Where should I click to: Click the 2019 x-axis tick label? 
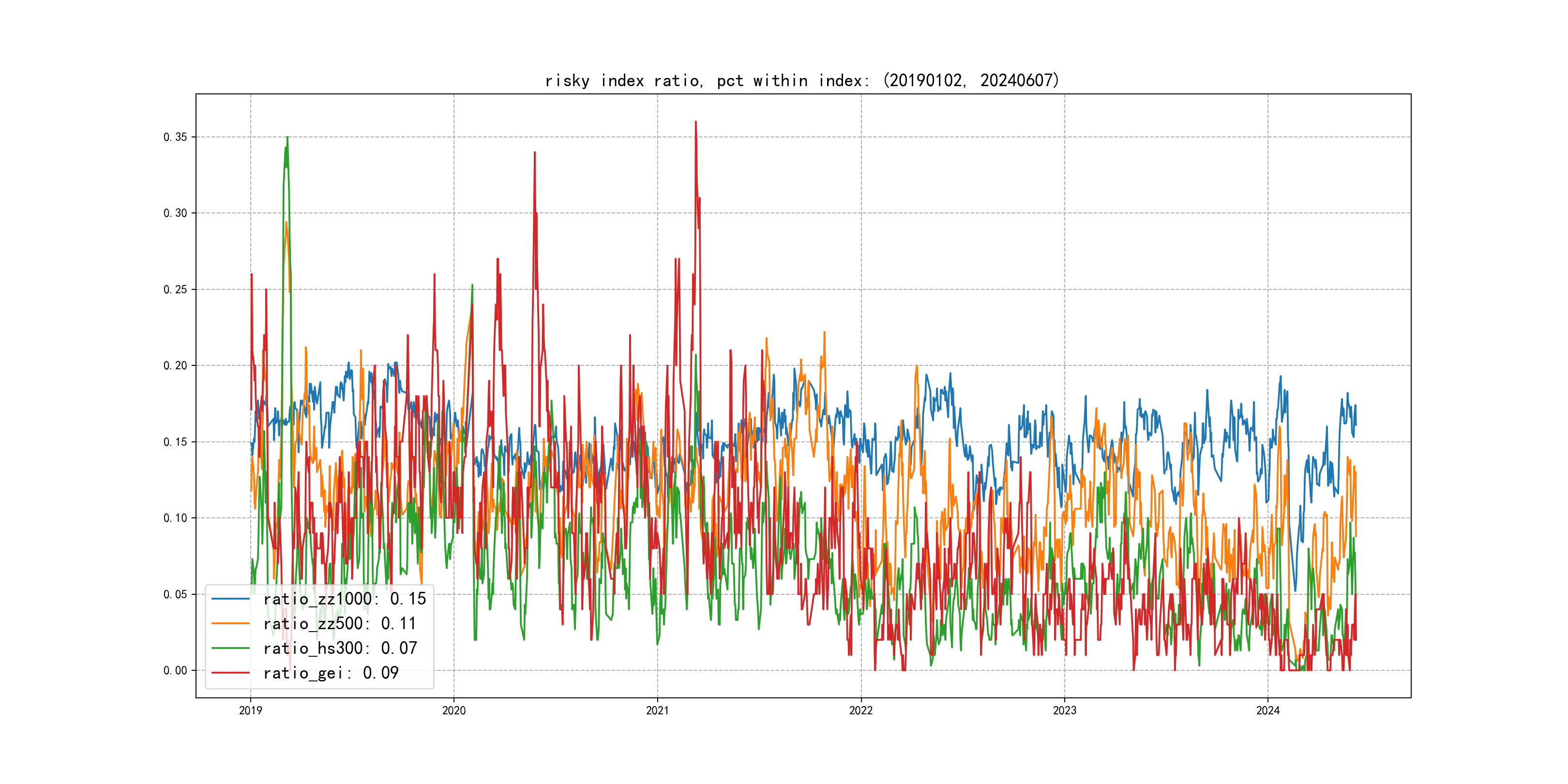(250, 710)
